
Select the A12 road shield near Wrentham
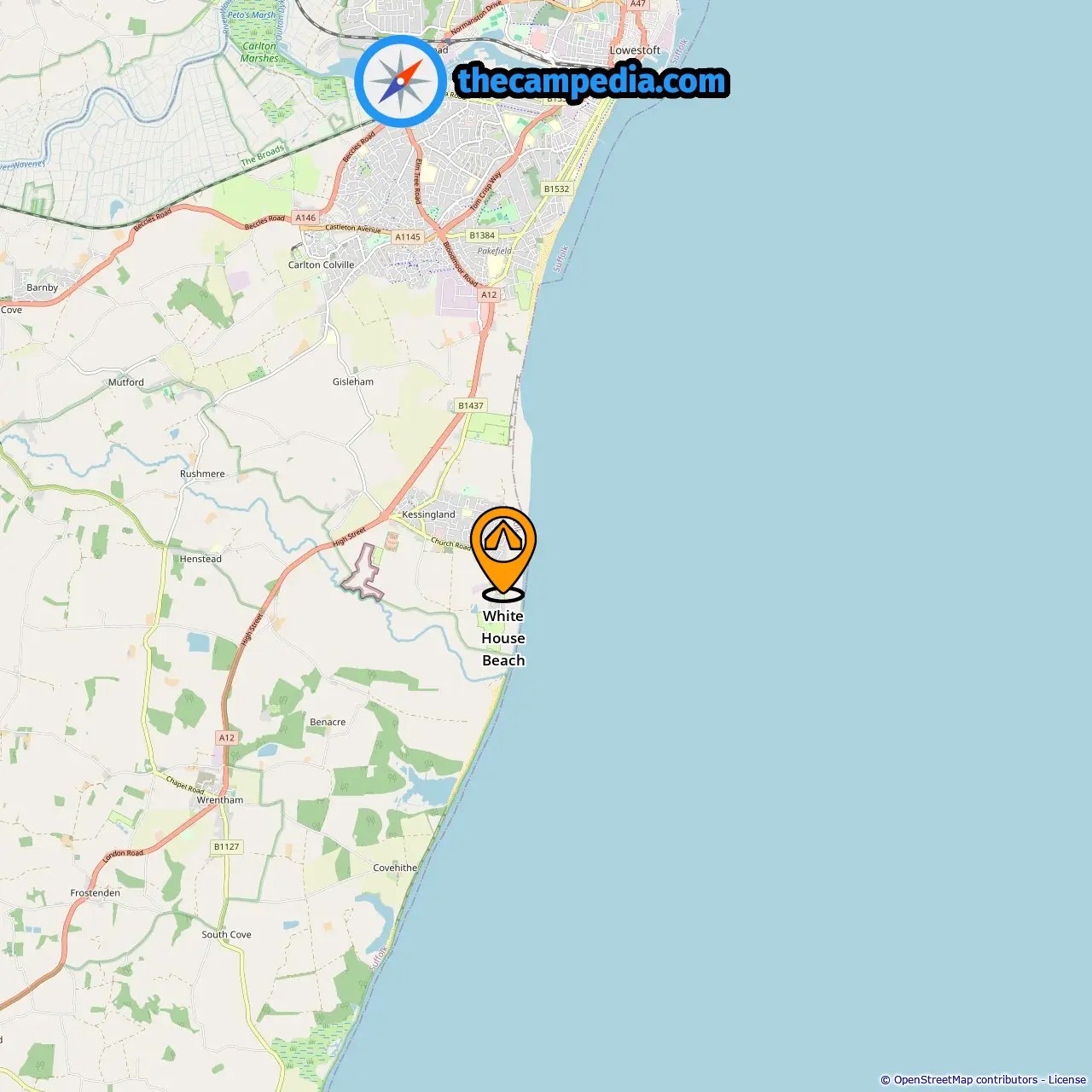tap(226, 738)
